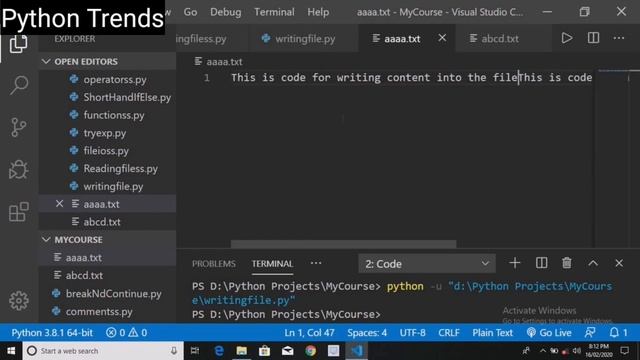Collapse the MYCOURSE folder section
Screen dimensions: 640x360
(x=107, y=240)
